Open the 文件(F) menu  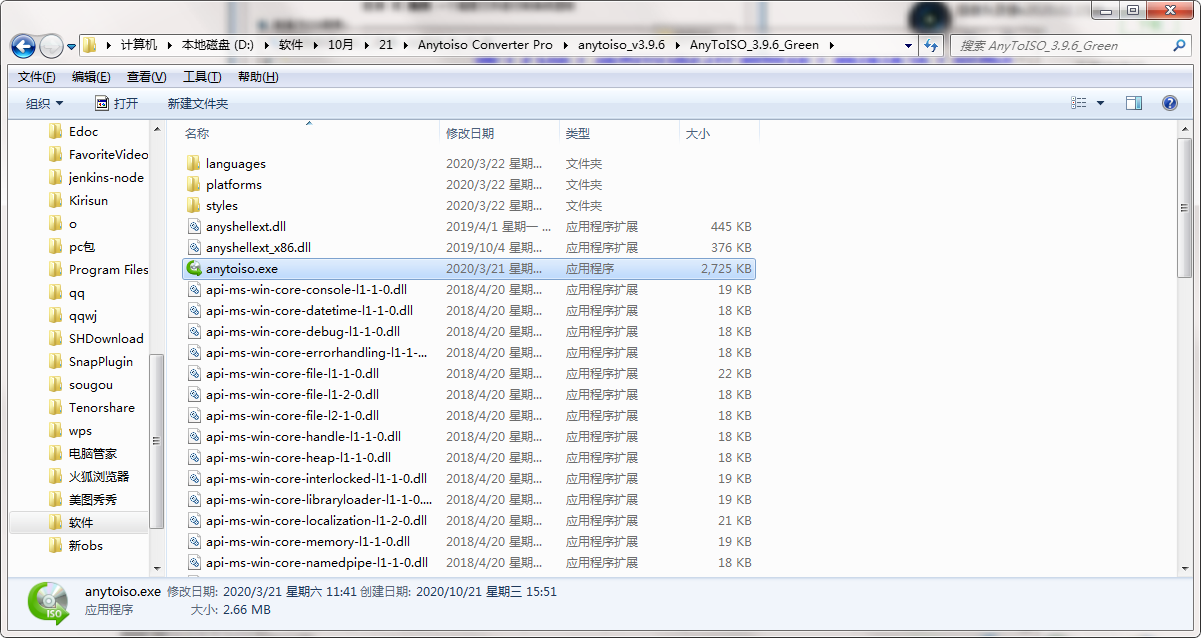(x=37, y=77)
